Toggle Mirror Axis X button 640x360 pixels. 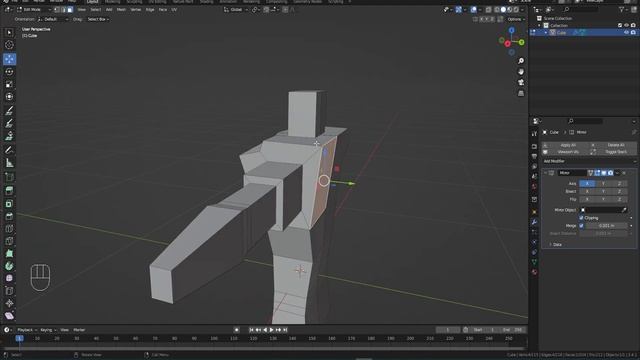(x=587, y=184)
